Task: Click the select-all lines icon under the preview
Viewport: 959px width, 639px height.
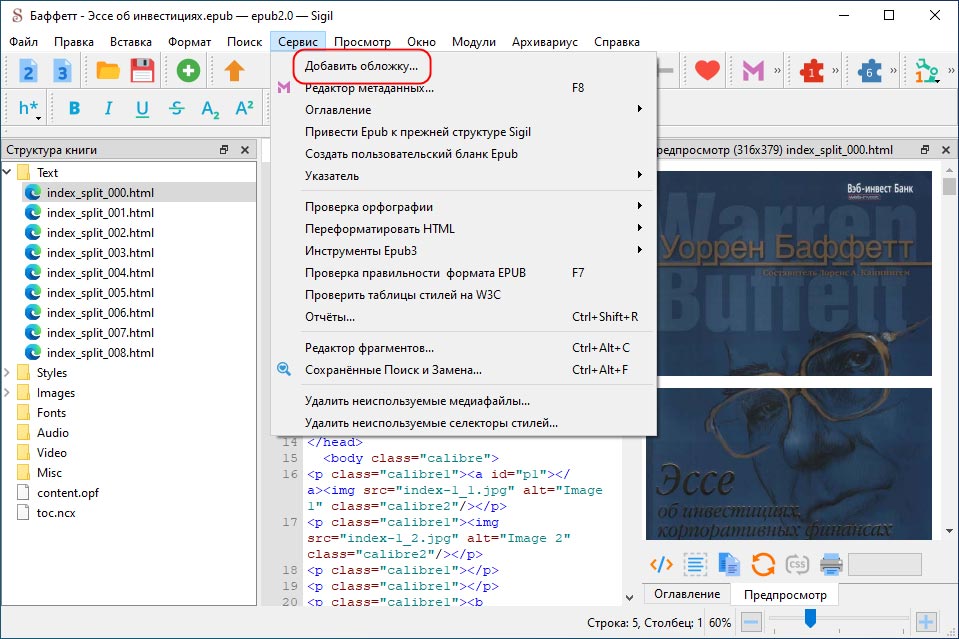Action: tap(695, 564)
